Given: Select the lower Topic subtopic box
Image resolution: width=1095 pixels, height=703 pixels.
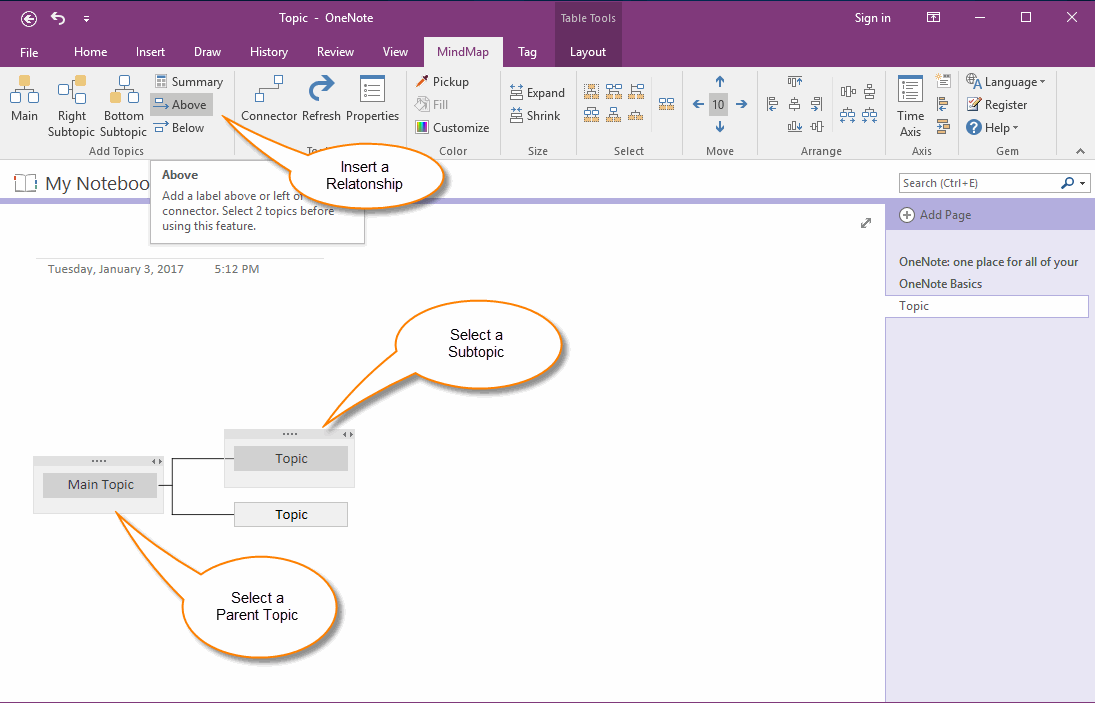Looking at the screenshot, I should 291,515.
